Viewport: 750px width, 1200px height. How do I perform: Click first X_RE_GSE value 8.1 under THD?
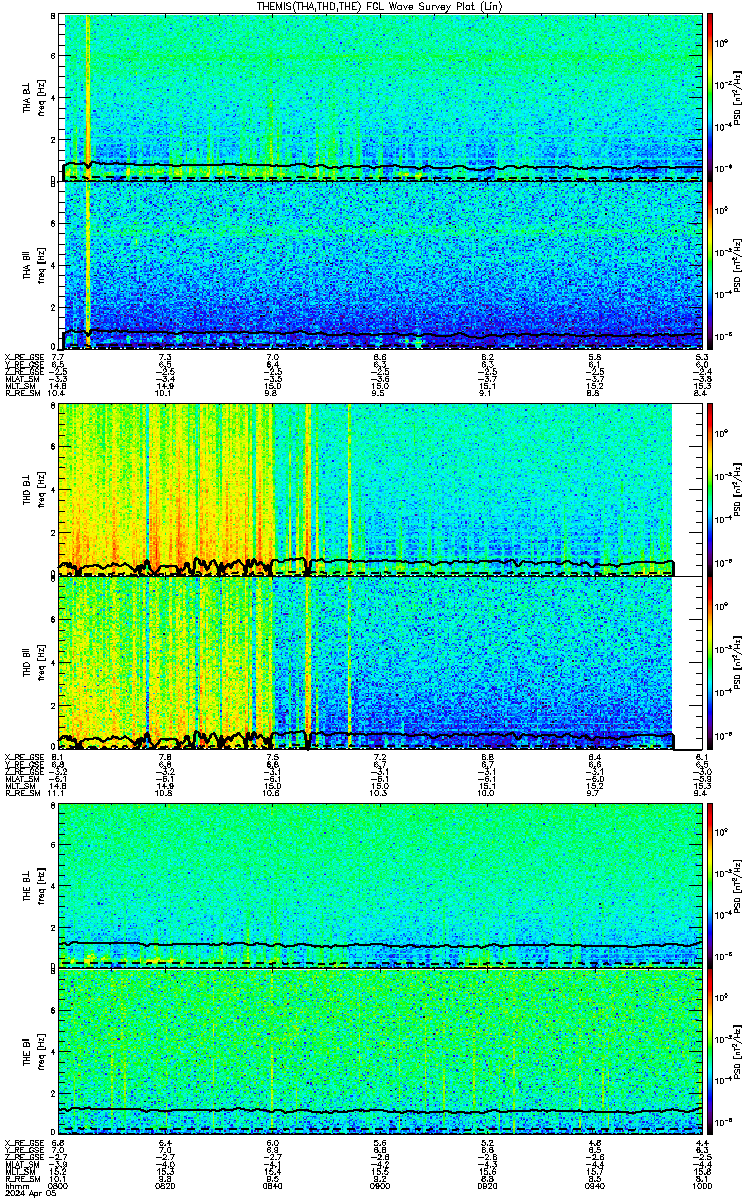[57, 756]
